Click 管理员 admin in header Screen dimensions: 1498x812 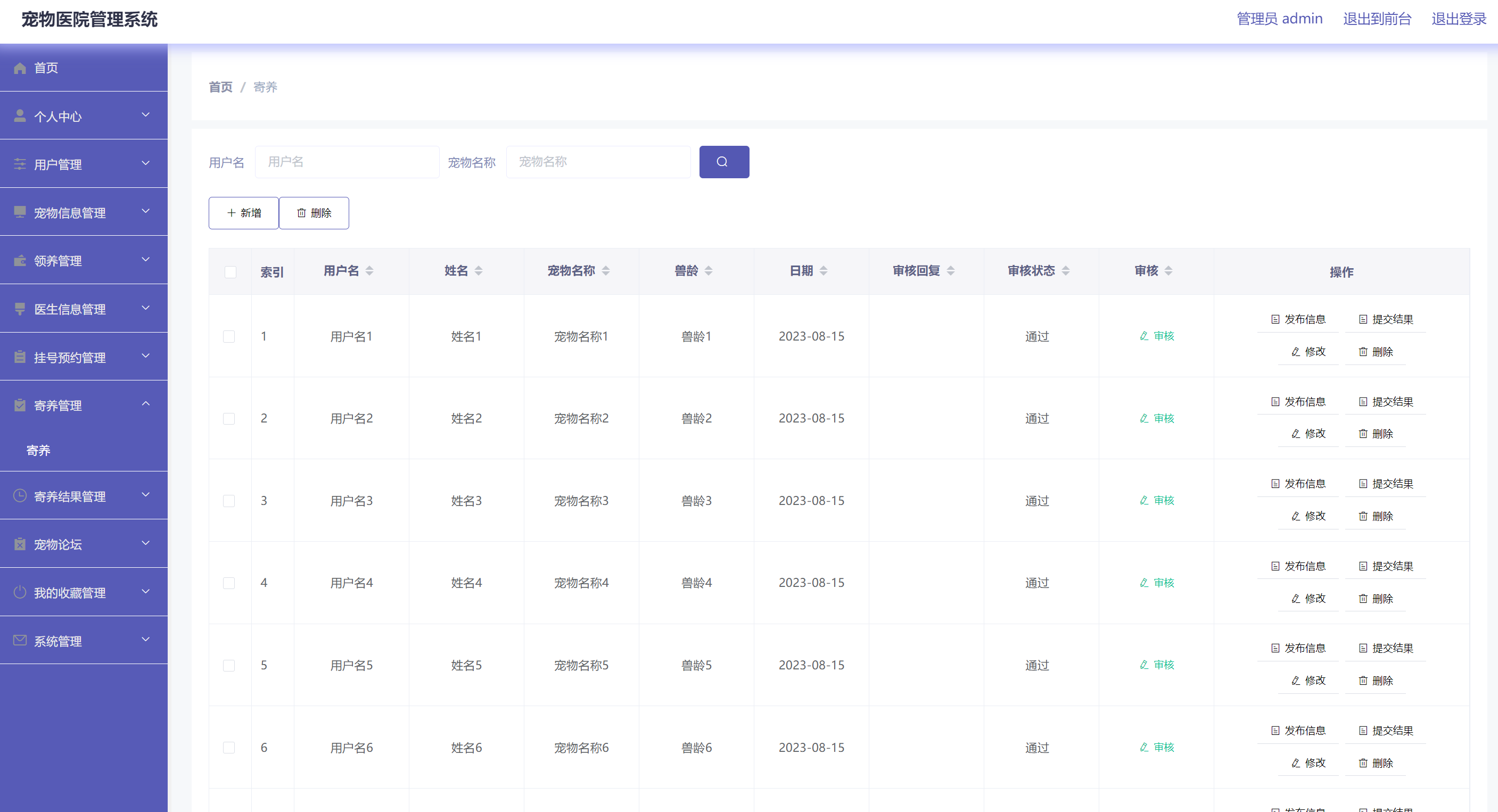click(1279, 19)
